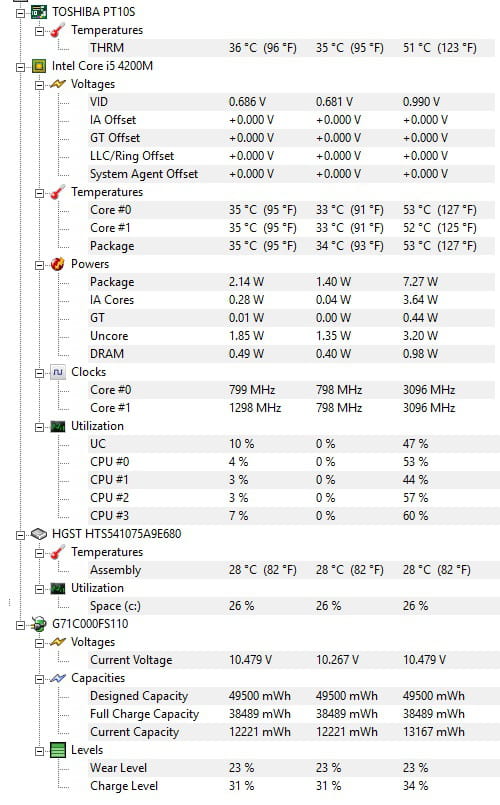
Task: Collapse the battery Levels group
Action: pyautogui.click(x=40, y=751)
